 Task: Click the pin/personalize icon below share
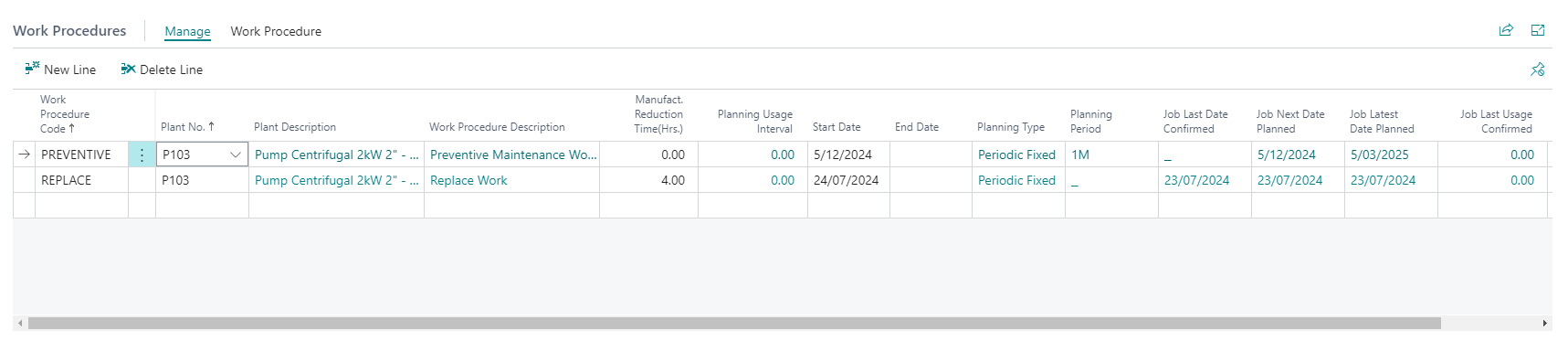point(1538,69)
